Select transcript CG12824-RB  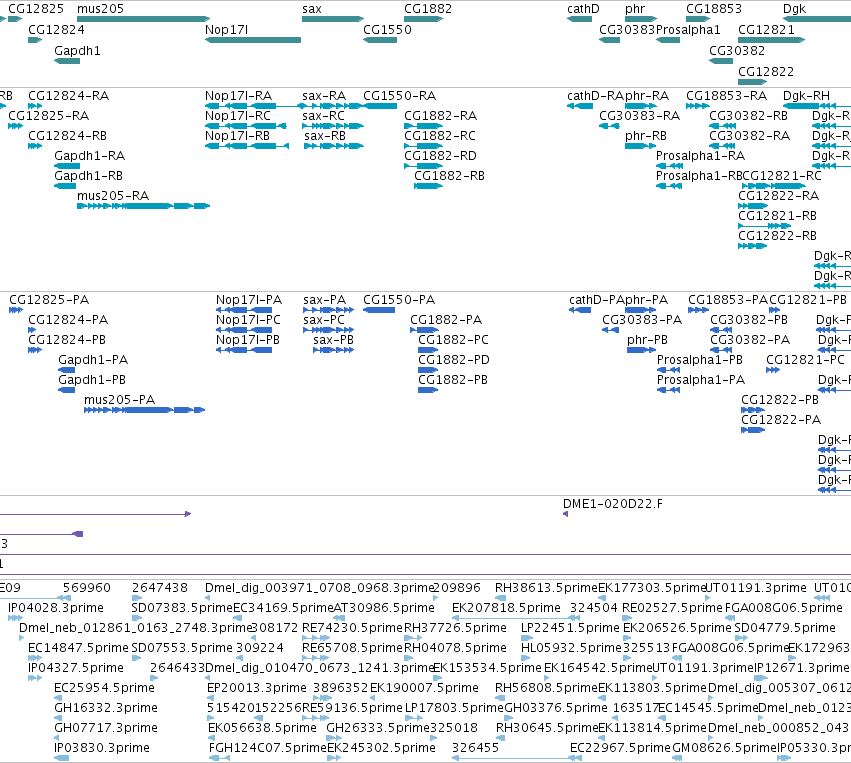click(x=67, y=136)
